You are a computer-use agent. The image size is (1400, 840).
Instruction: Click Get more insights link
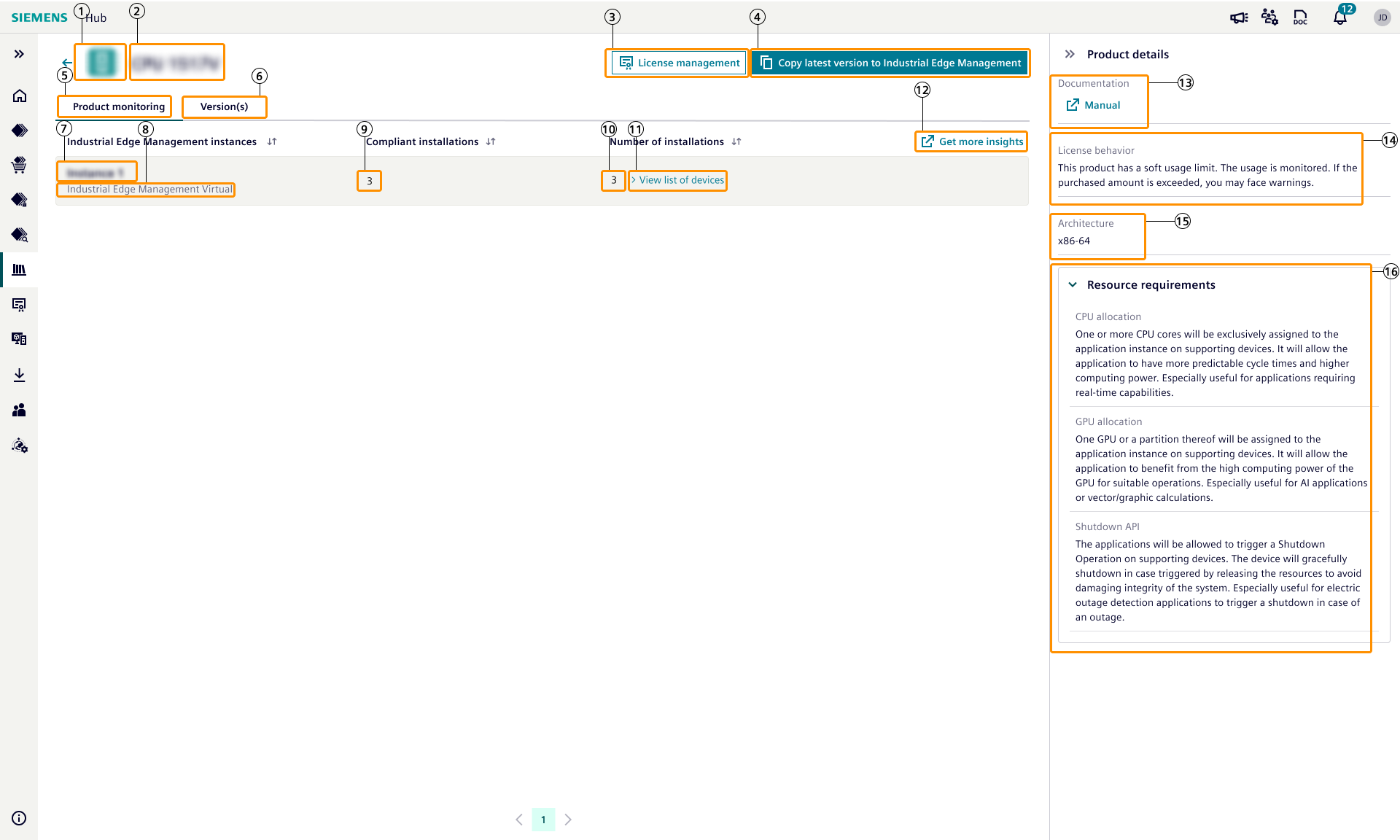(x=973, y=141)
